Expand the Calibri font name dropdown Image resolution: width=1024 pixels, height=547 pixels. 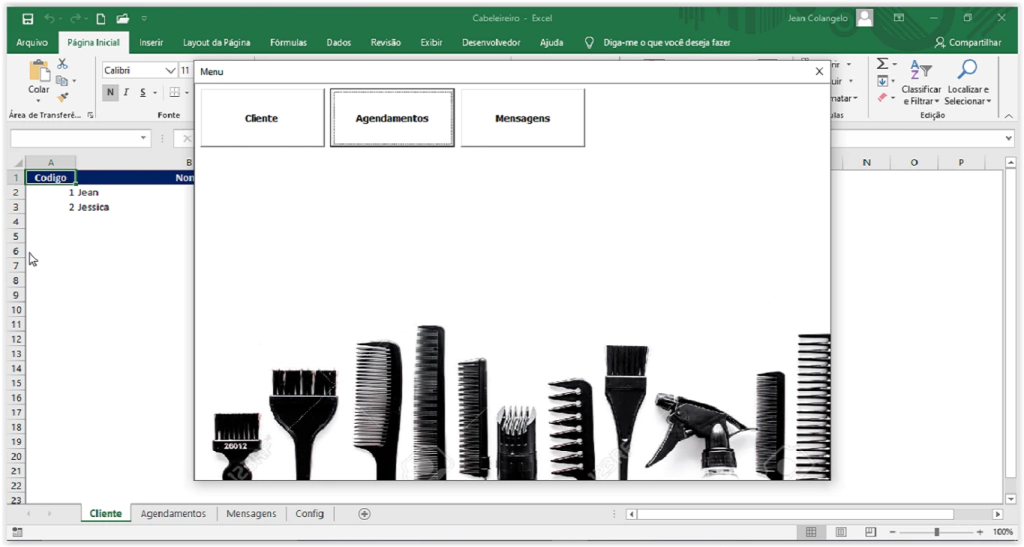[170, 70]
